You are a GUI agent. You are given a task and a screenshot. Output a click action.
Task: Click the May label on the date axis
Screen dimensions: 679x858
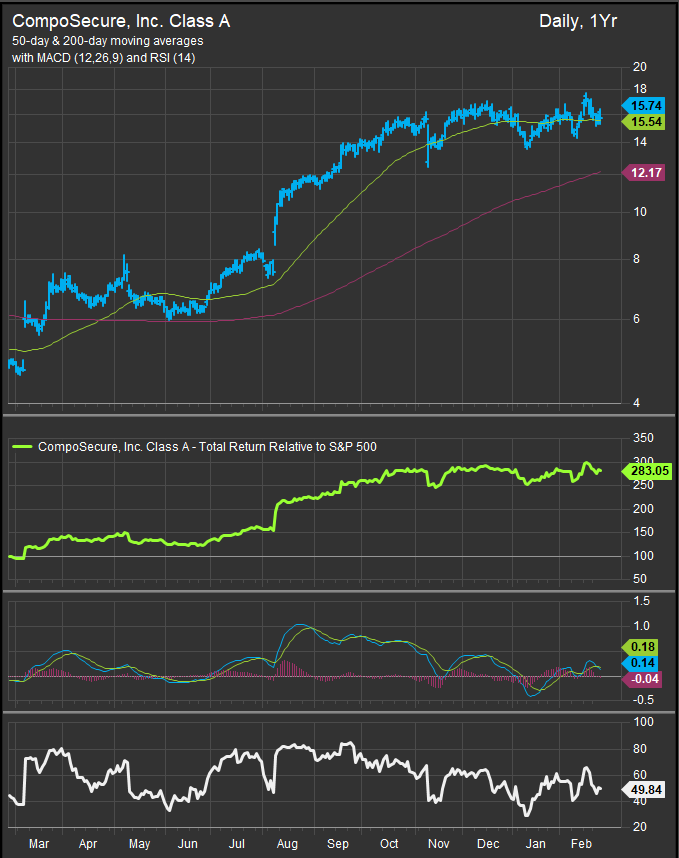click(x=140, y=844)
